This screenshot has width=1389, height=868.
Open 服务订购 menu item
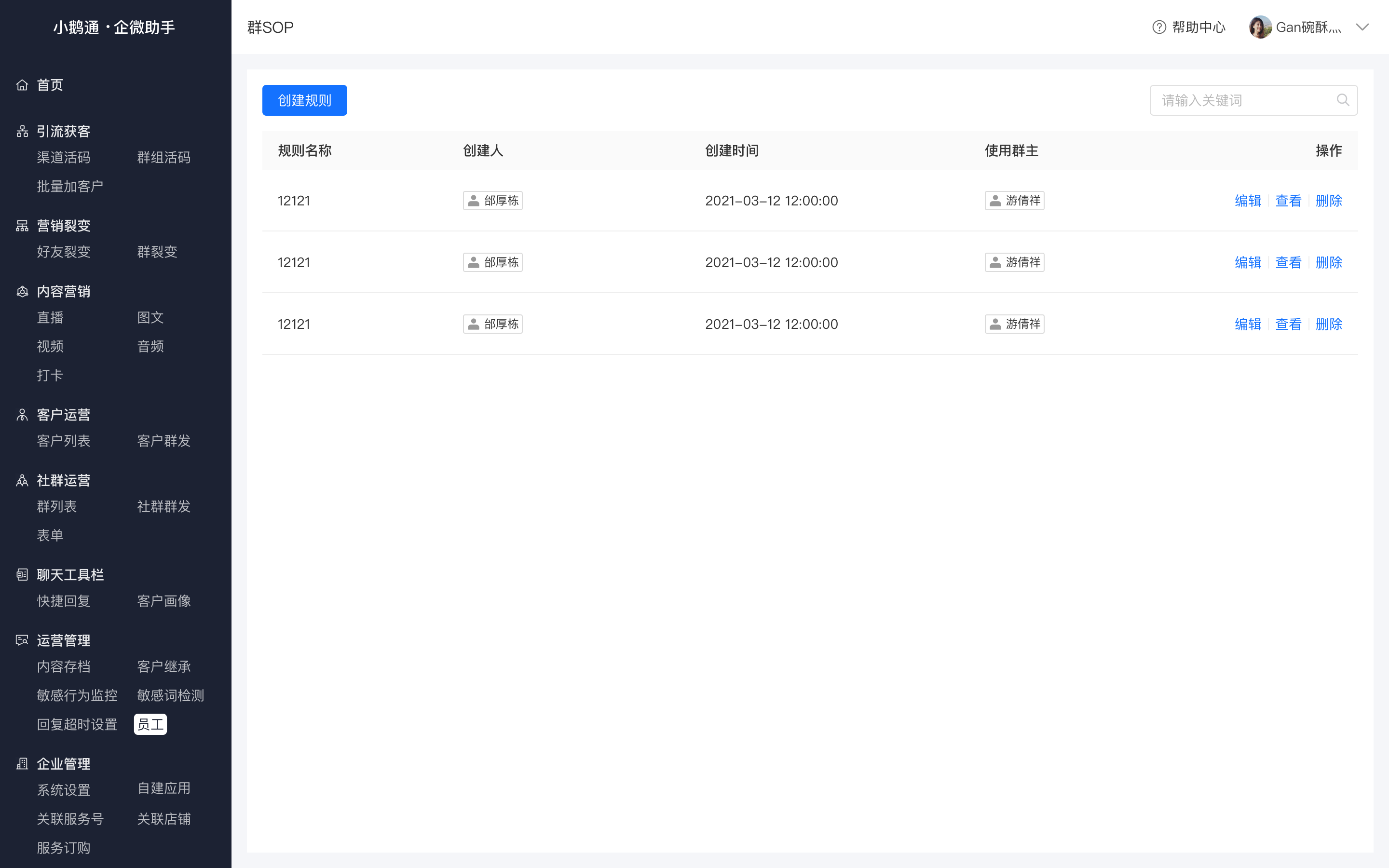tap(64, 847)
